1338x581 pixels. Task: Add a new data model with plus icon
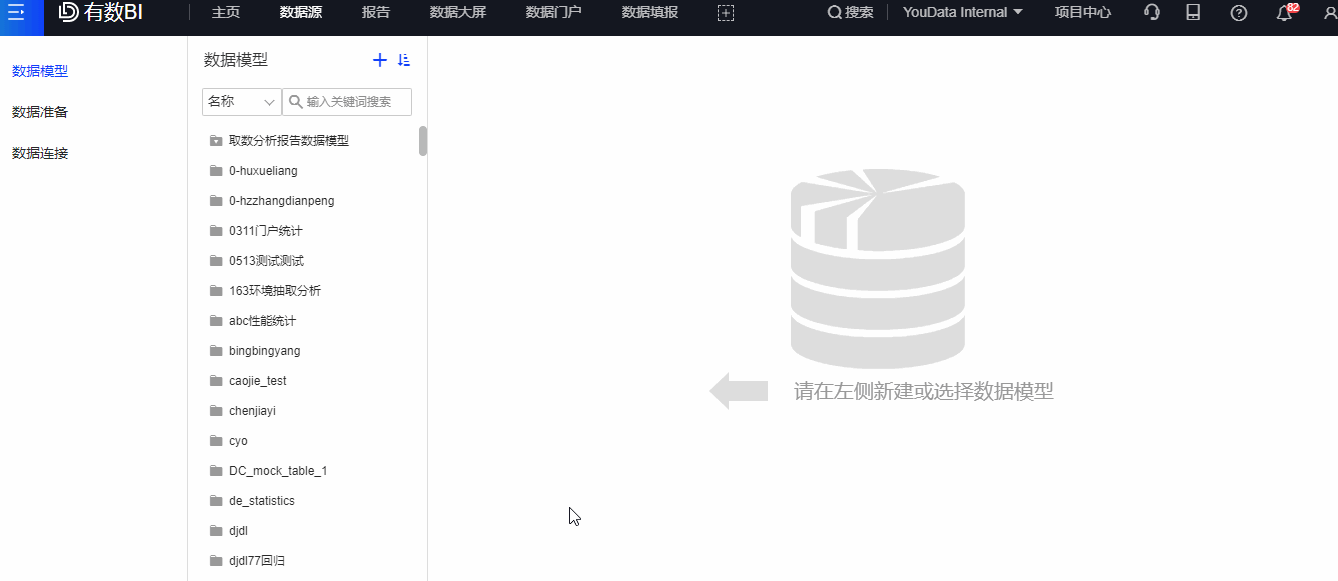point(380,60)
